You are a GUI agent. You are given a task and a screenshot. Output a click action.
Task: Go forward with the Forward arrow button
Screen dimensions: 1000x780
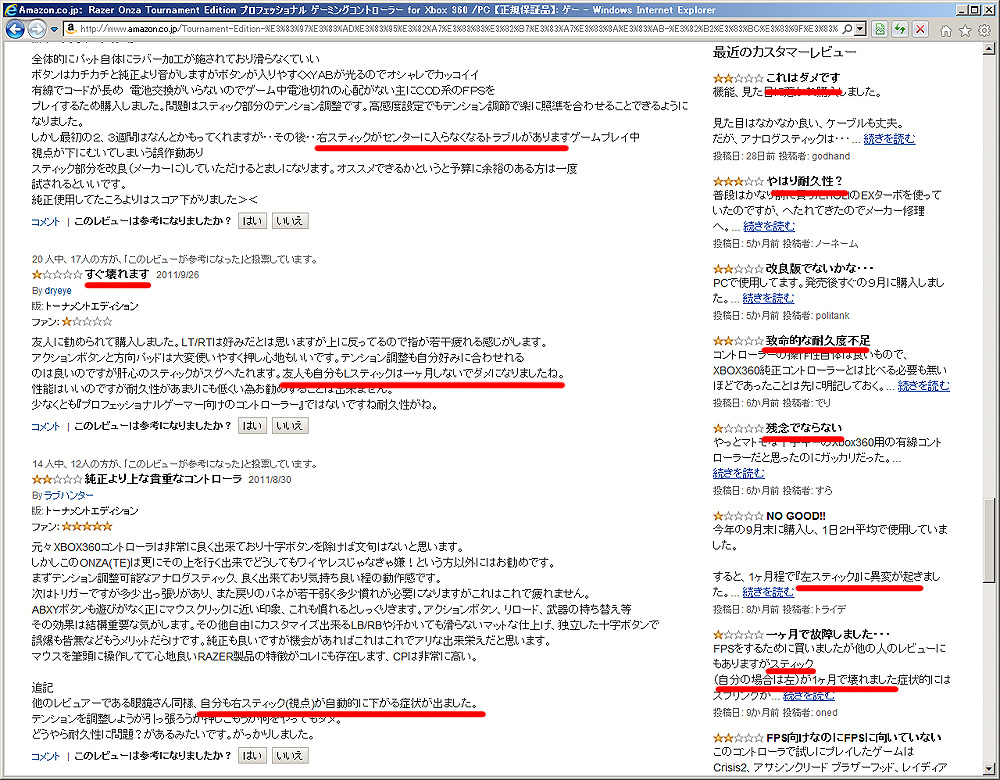pos(36,29)
